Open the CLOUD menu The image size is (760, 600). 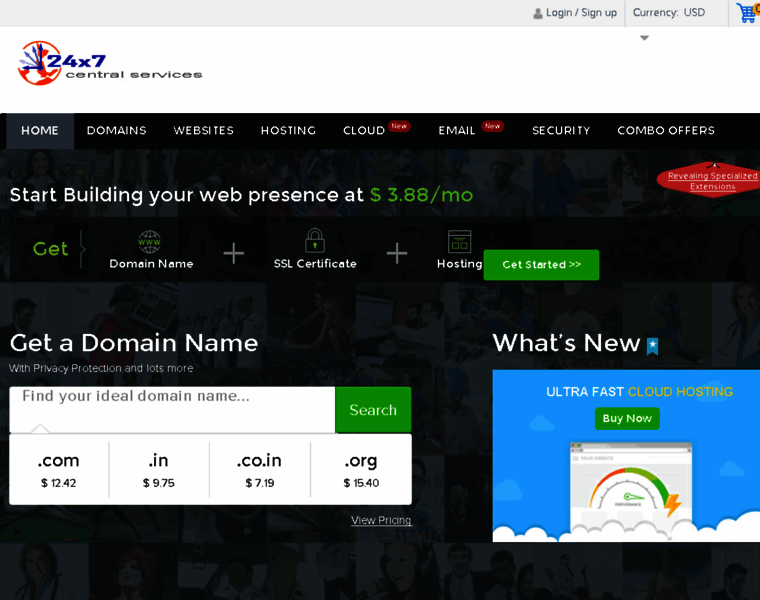tap(364, 130)
